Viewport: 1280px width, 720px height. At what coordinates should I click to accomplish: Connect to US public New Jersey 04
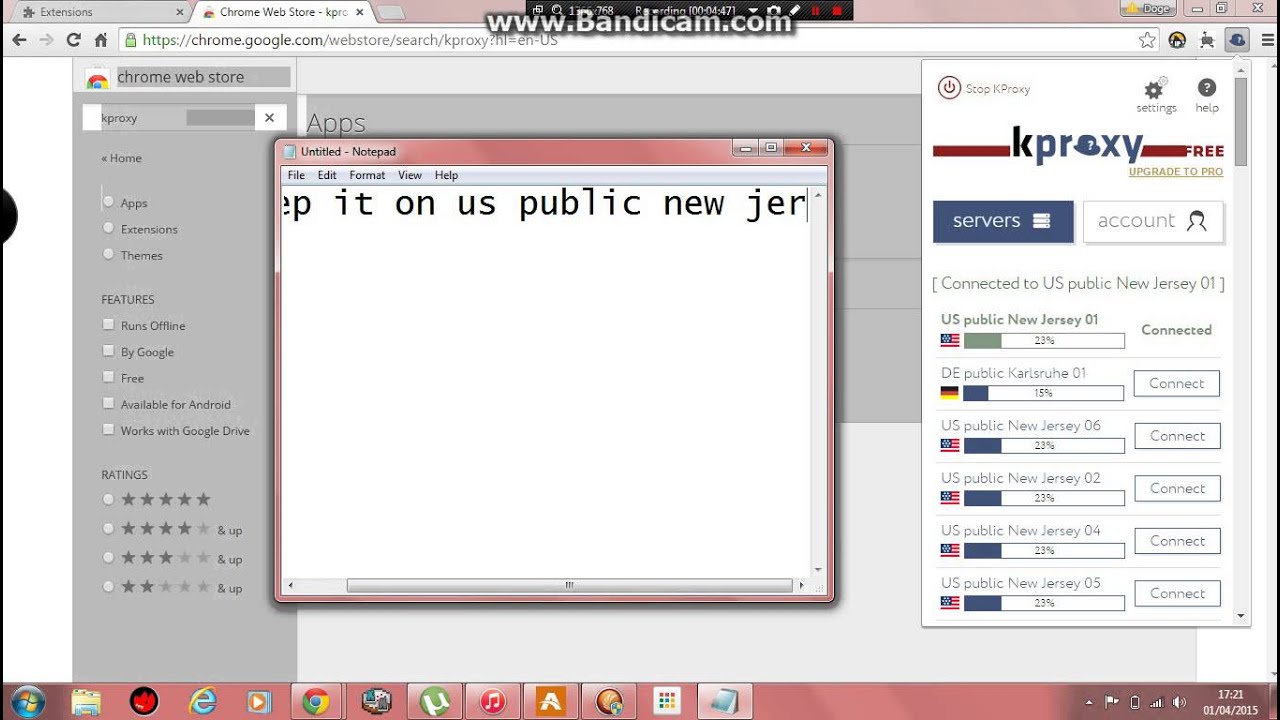[1177, 541]
